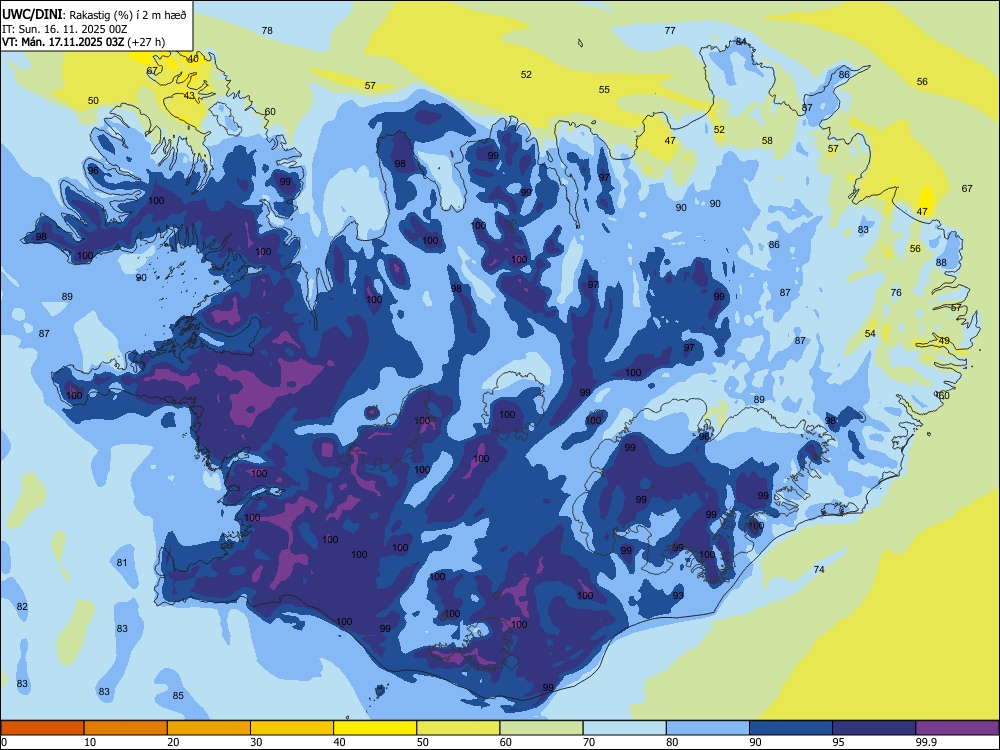Click the '99.9' legend scale label
1000x750 pixels.
pyautogui.click(x=927, y=742)
